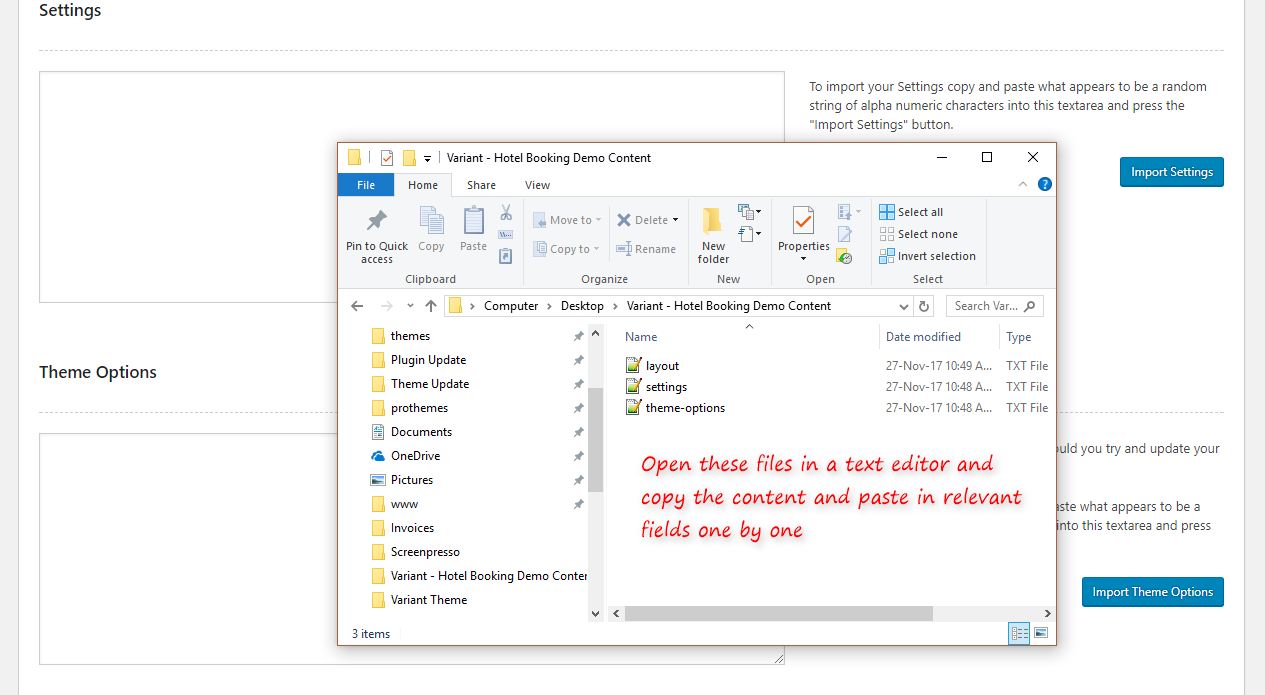The height and width of the screenshot is (695, 1265).
Task: Switch to the Home ribbon tab
Action: tap(423, 185)
